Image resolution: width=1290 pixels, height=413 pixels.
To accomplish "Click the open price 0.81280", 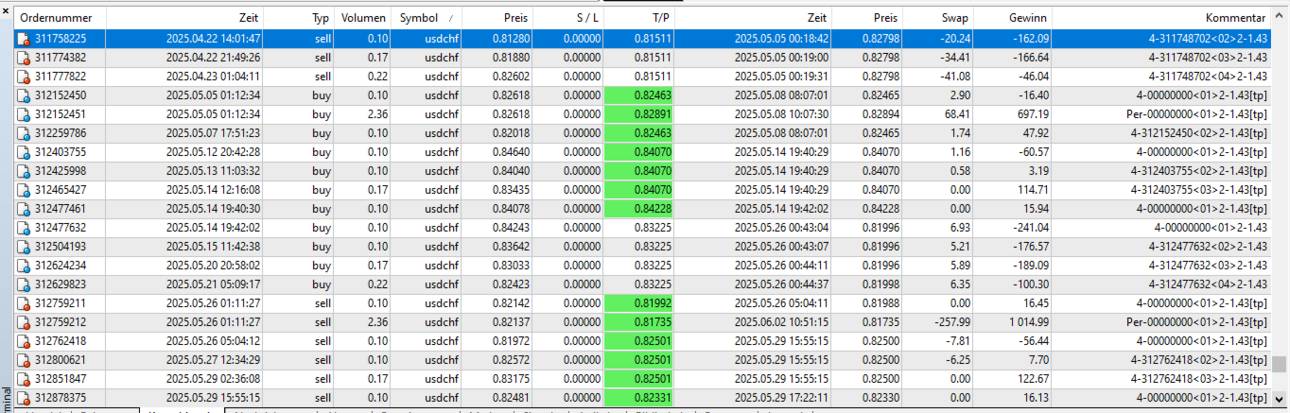I will [511, 39].
